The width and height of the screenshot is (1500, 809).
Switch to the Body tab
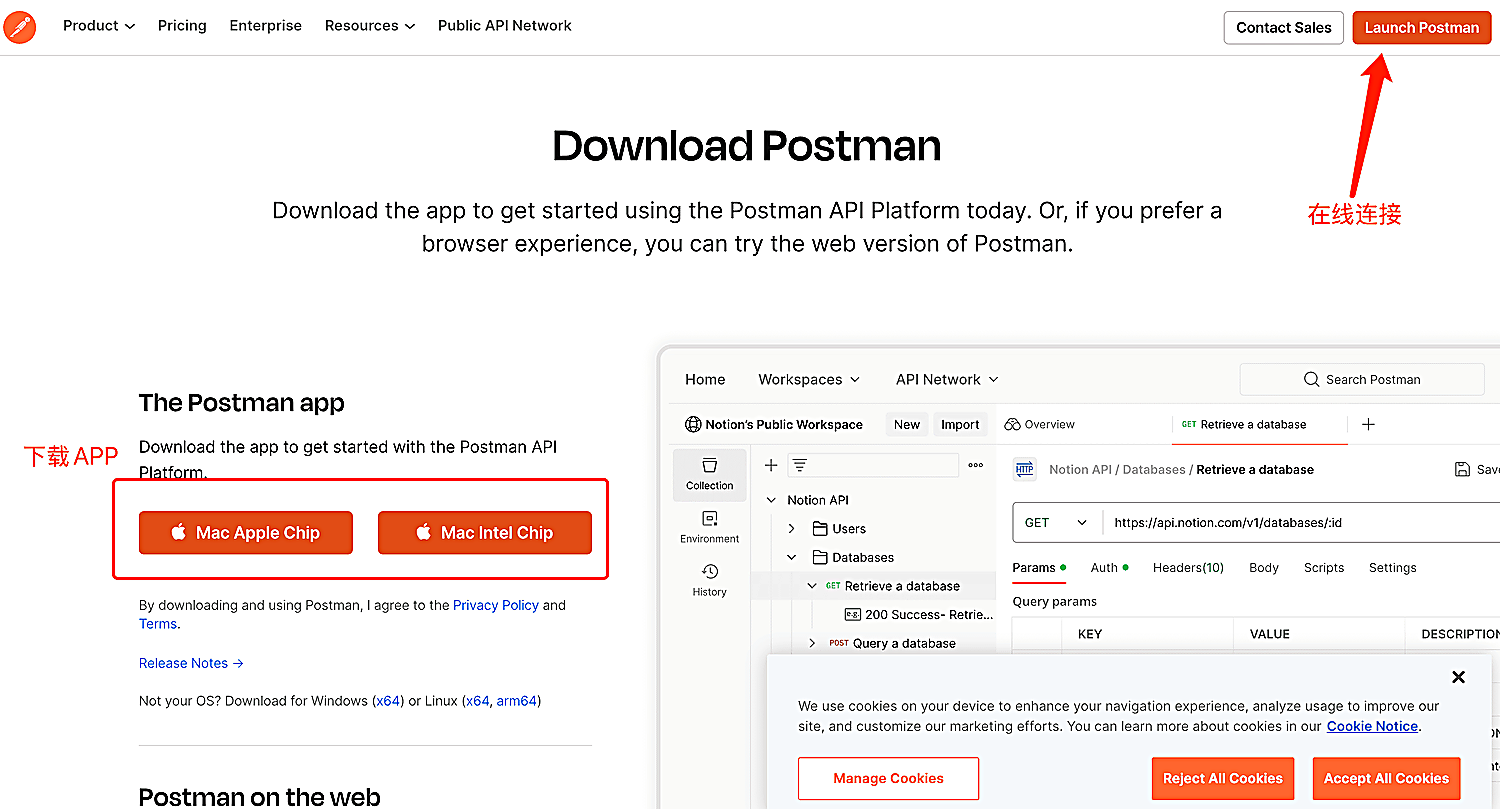[x=1264, y=568]
